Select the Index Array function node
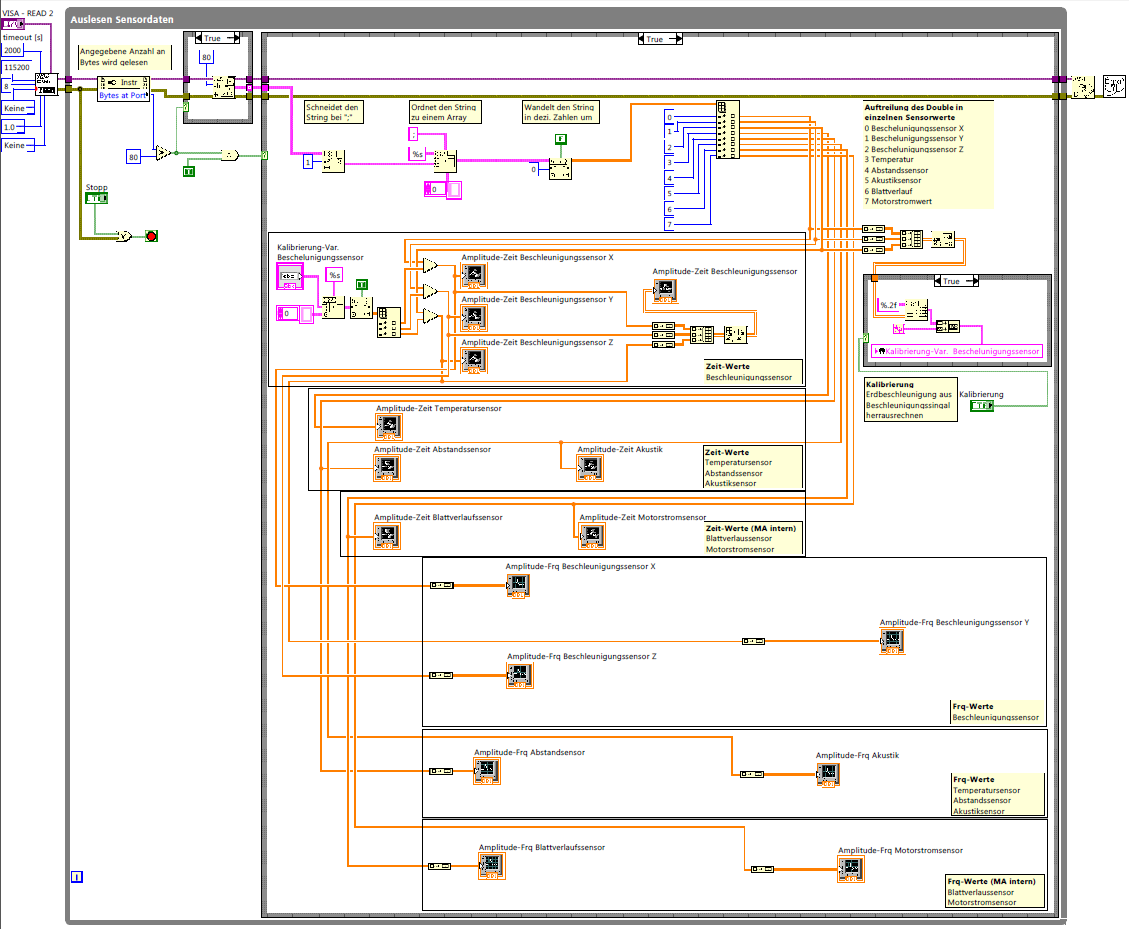Image resolution: width=1129 pixels, height=929 pixels. point(728,130)
